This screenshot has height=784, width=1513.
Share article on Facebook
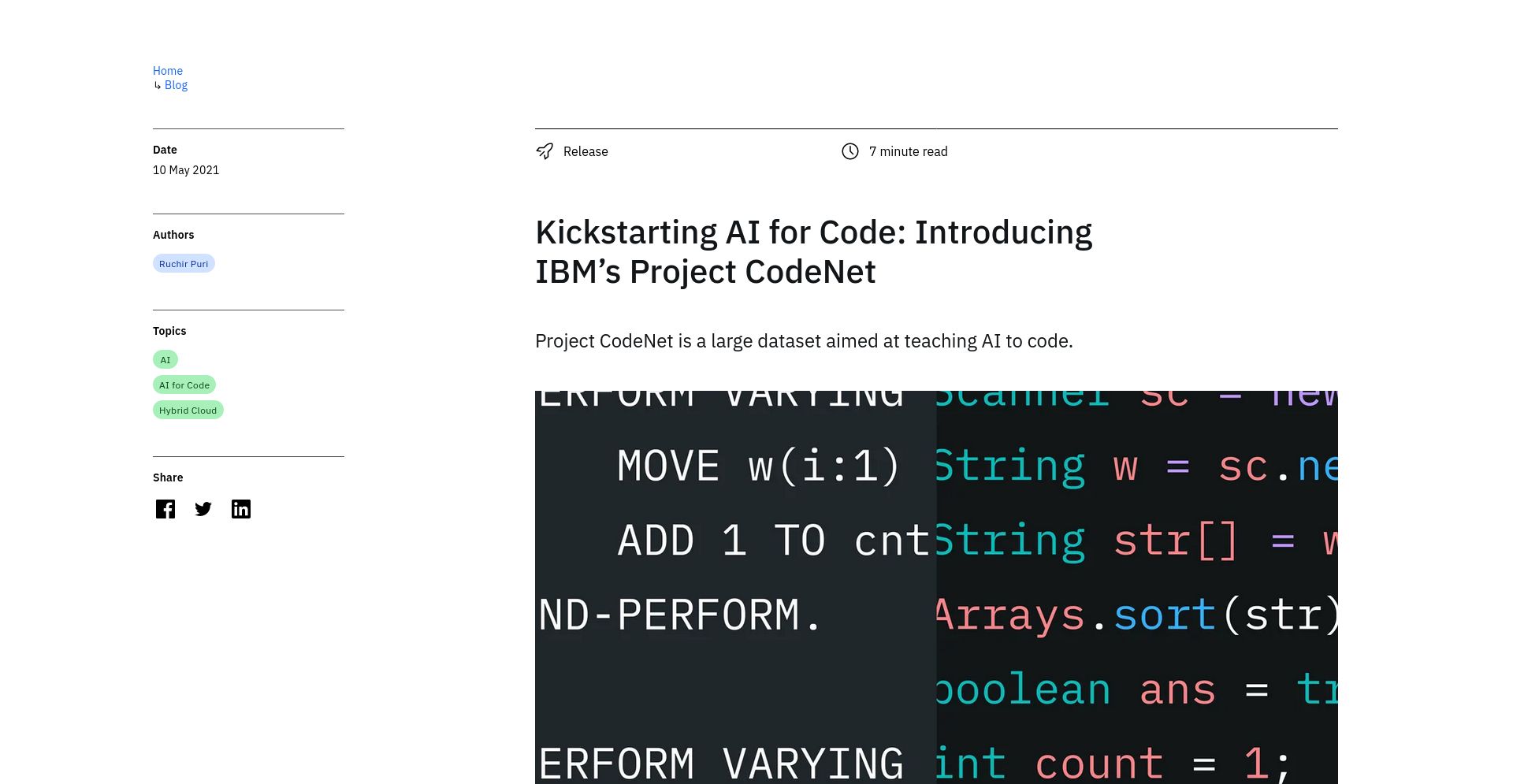pyautogui.click(x=165, y=509)
